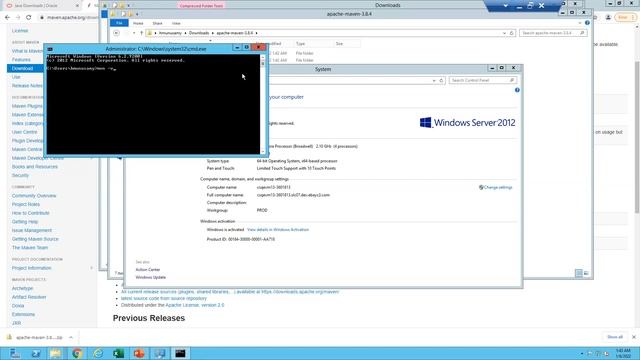Expand the Explorer ribbon chevron
Viewport: 640px width, 360px height.
click(x=580, y=23)
